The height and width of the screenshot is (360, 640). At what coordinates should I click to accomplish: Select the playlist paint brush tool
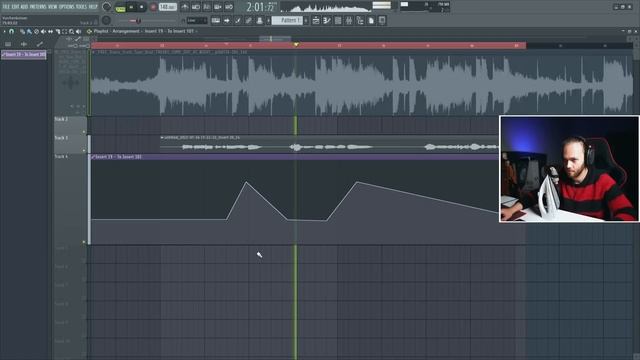click(29, 31)
